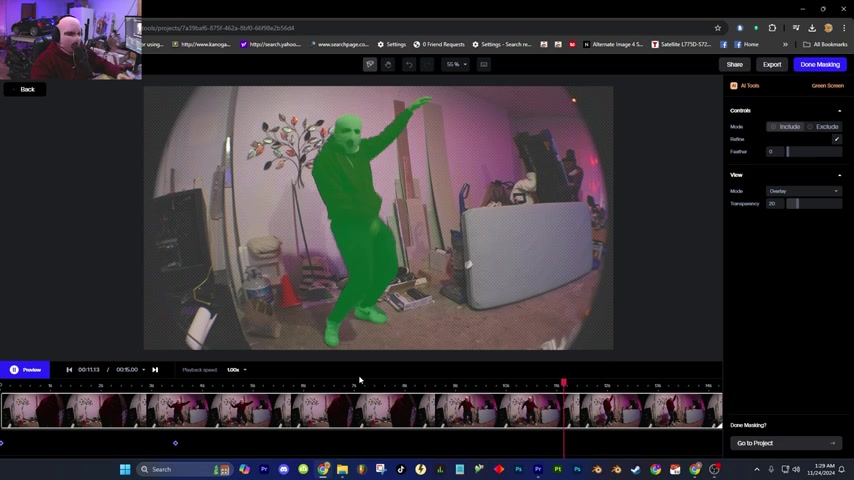Viewport: 854px width, 480px height.
Task: Open Discord from the taskbar
Action: [284, 469]
